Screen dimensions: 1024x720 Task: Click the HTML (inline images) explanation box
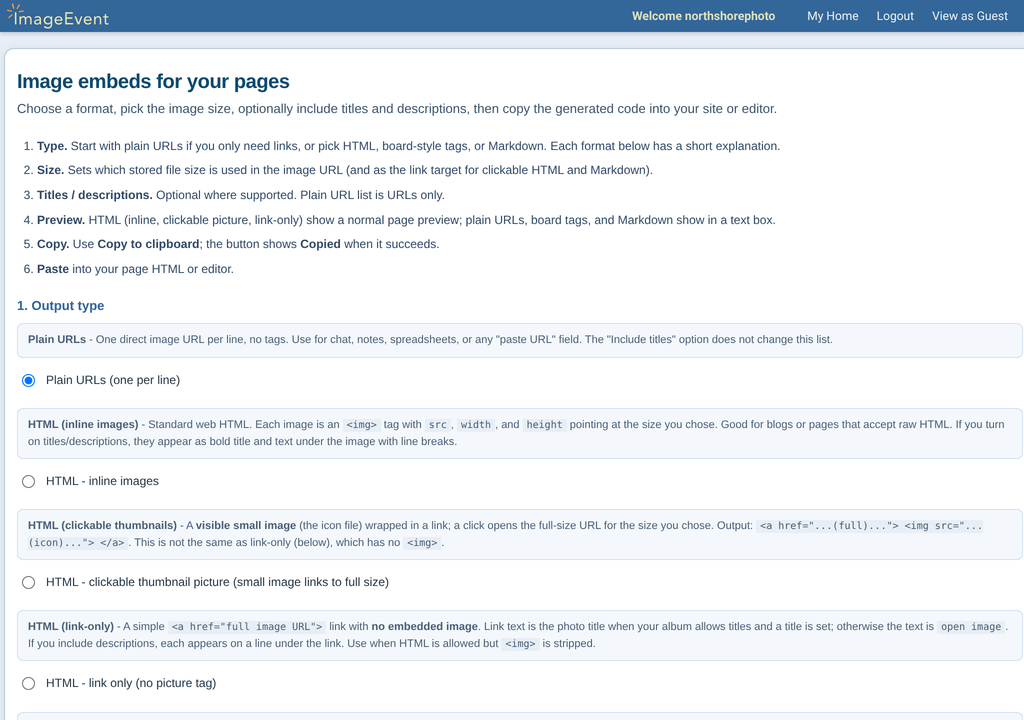pos(519,433)
